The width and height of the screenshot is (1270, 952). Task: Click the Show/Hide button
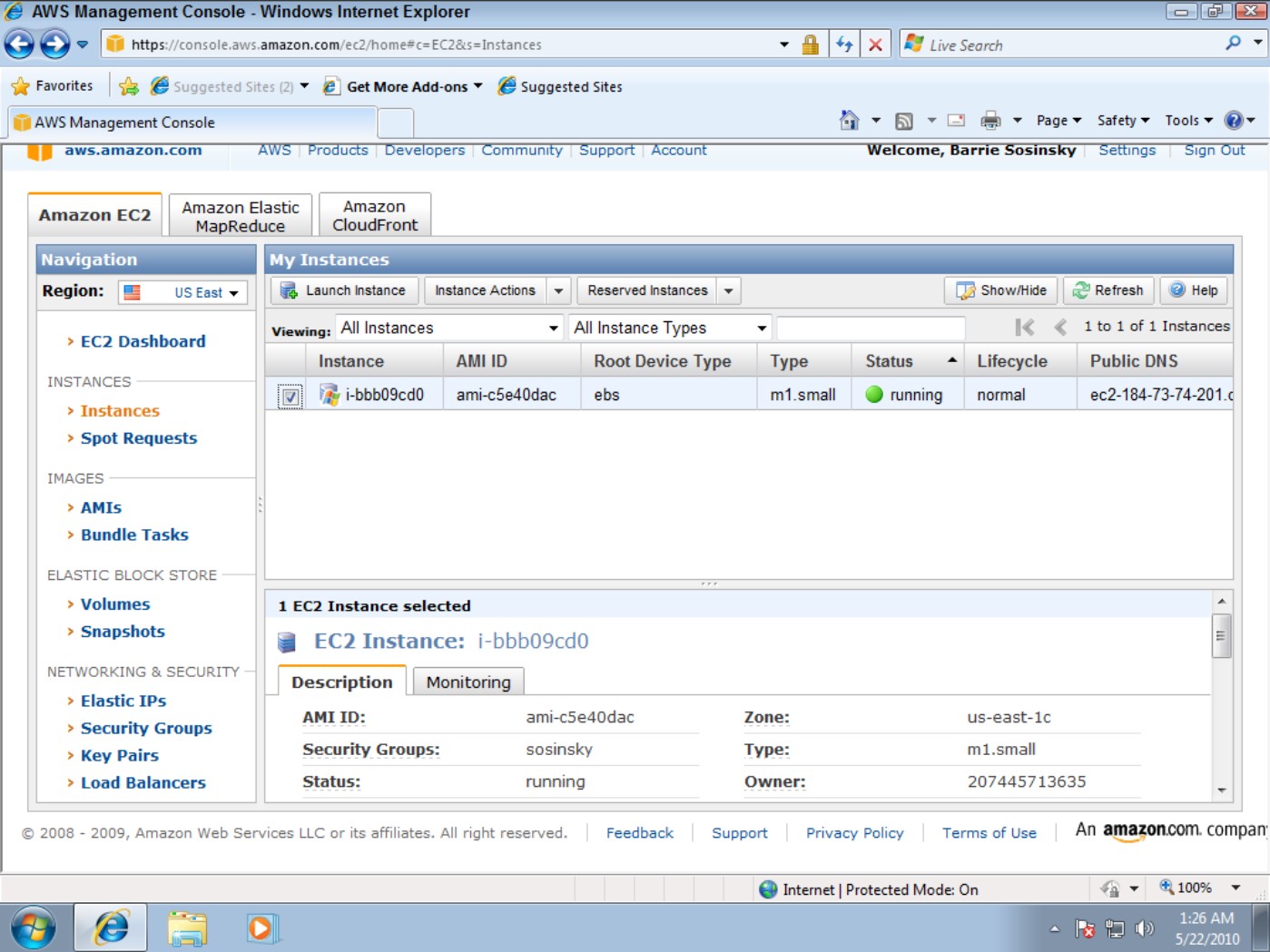[1002, 290]
